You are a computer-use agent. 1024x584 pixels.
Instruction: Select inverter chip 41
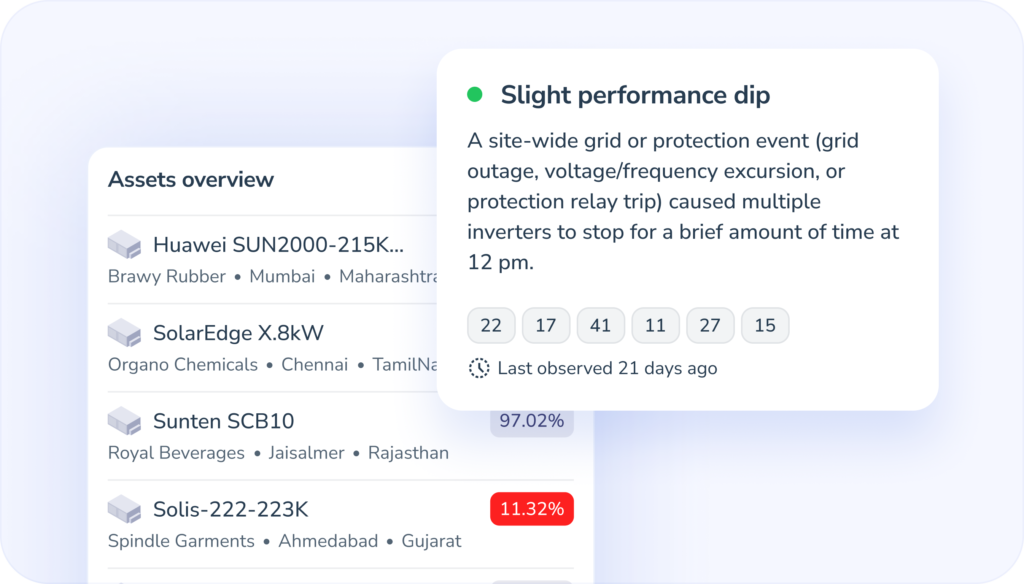click(x=601, y=325)
